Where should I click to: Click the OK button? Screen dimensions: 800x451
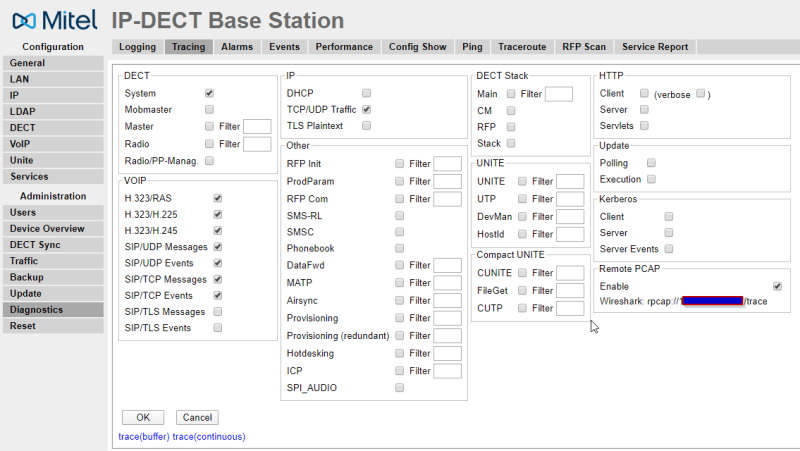tap(143, 417)
